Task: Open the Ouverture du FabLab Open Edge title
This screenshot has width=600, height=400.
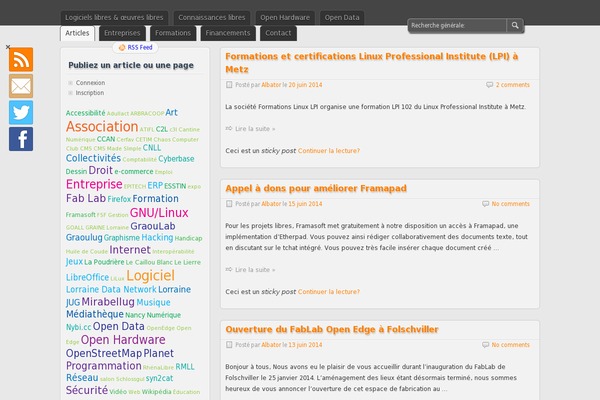Action: [x=332, y=329]
